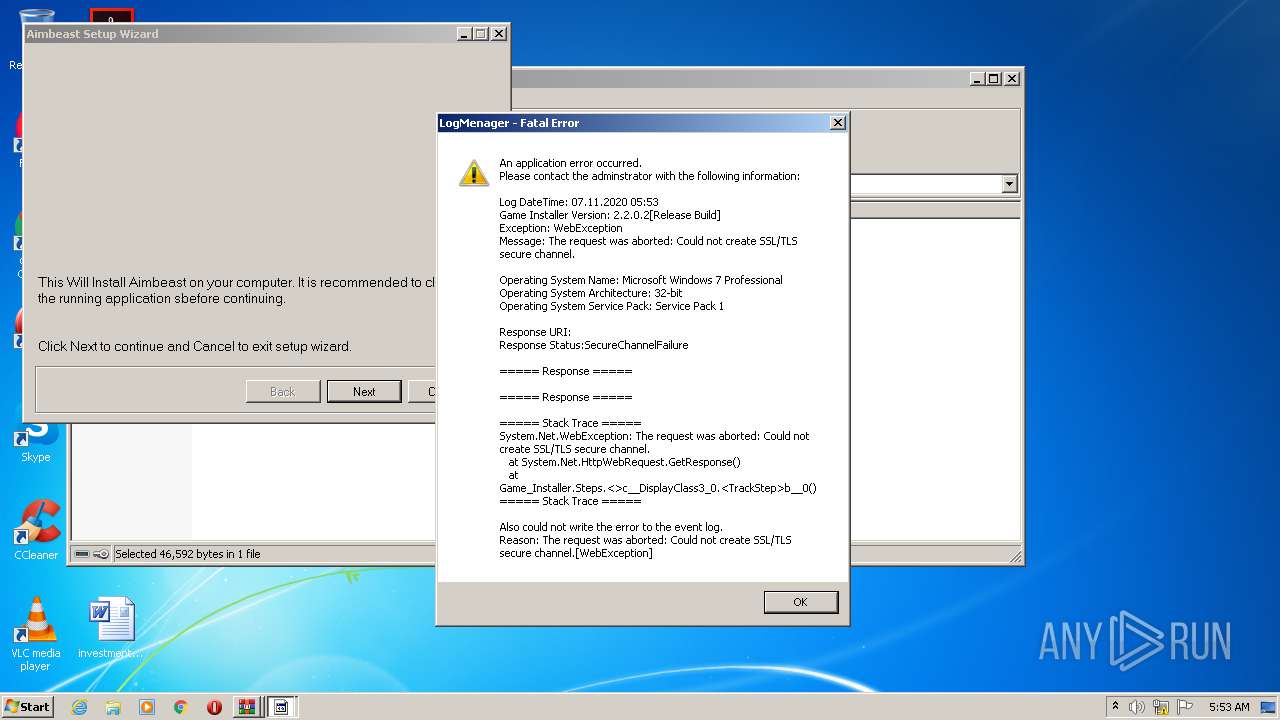Launch Internet Explorer from taskbar
Image resolution: width=1280 pixels, height=720 pixels.
pos(79,707)
